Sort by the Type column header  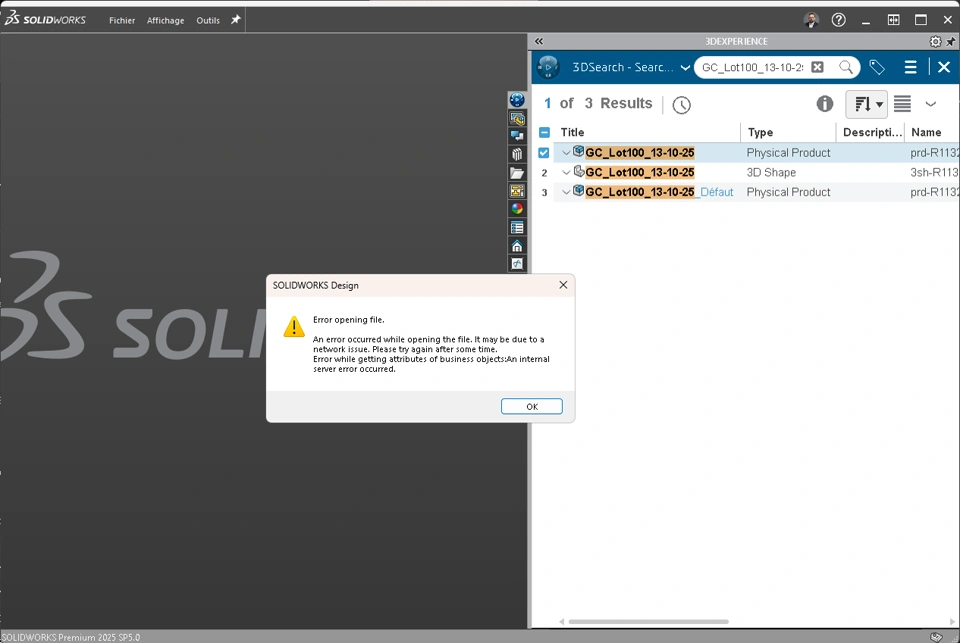[x=760, y=132]
